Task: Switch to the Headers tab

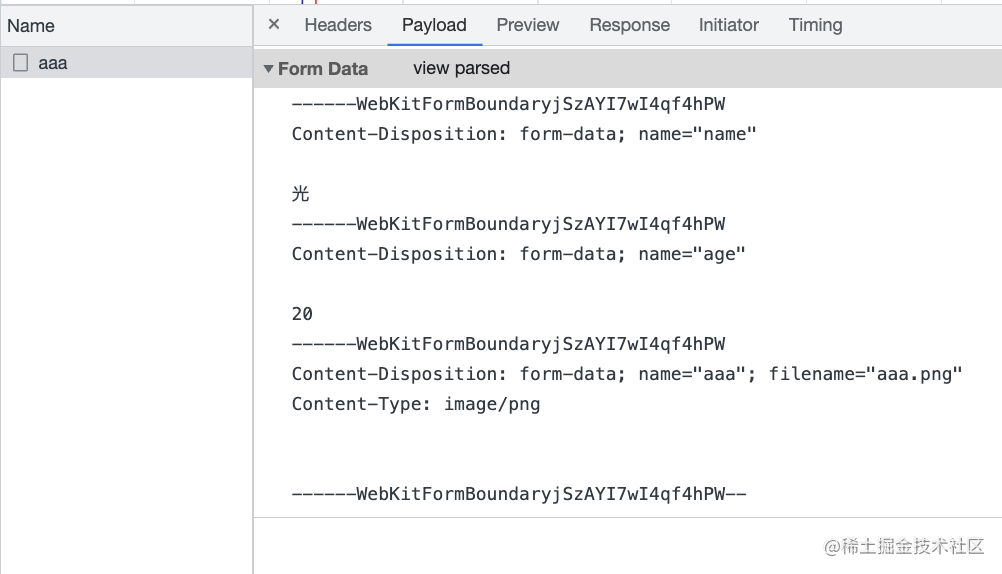Action: tap(338, 25)
